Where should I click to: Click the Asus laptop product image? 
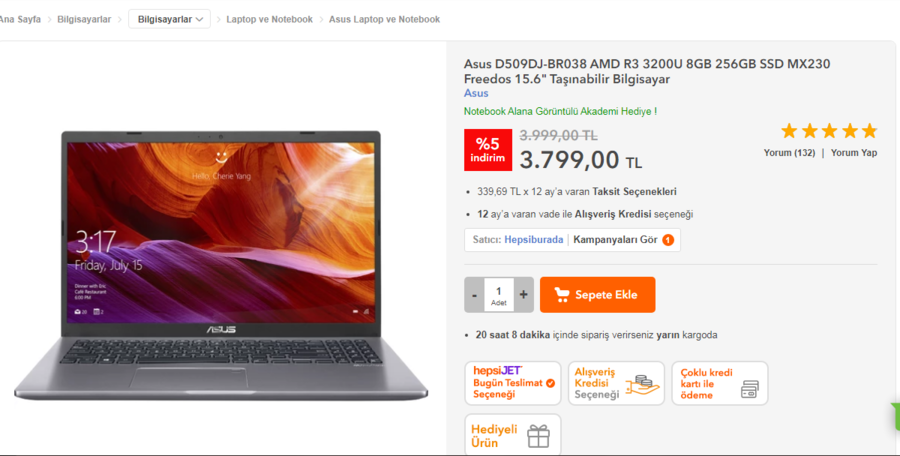click(x=221, y=265)
